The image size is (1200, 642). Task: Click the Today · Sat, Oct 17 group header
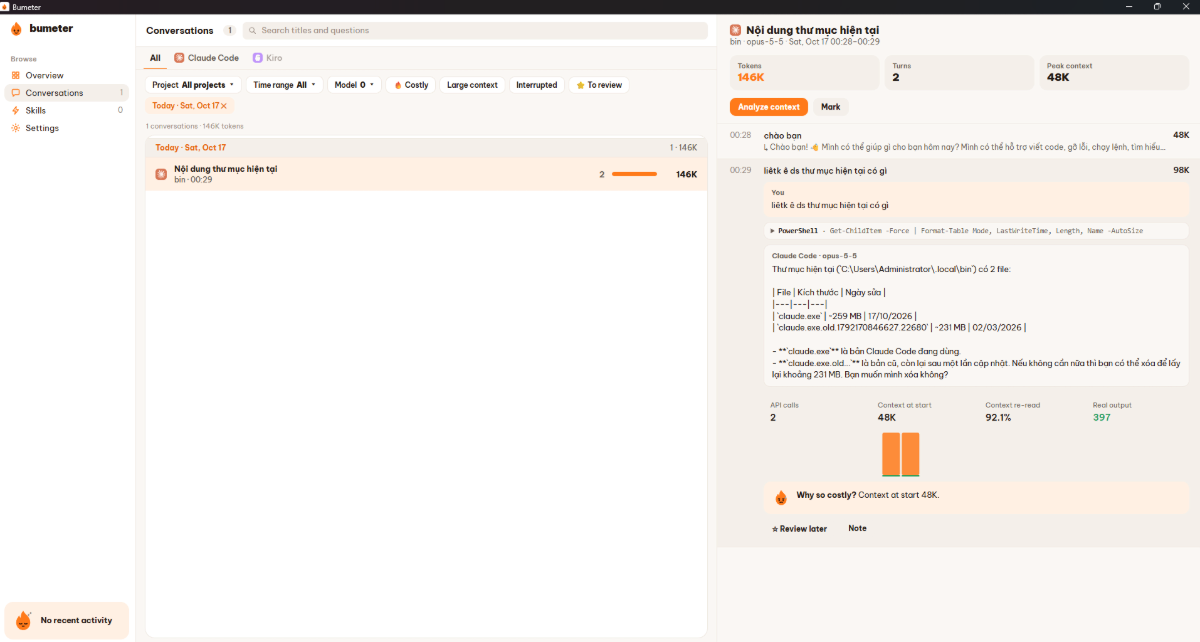pyautogui.click(x=427, y=147)
